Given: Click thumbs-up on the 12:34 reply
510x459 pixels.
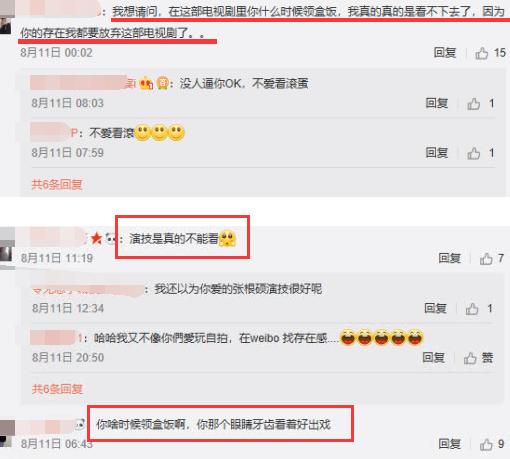Looking at the screenshot, I should coord(472,309).
